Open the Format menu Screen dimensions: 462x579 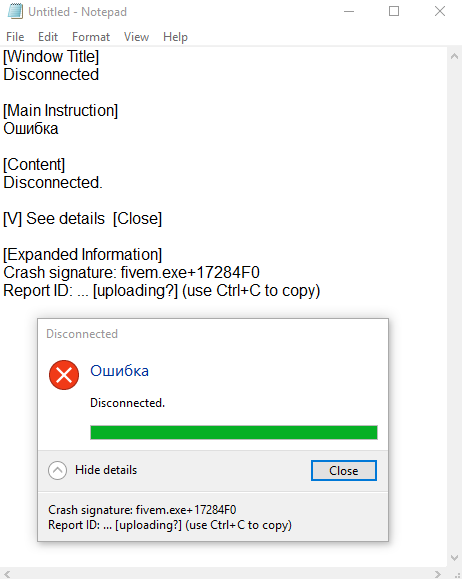(91, 37)
